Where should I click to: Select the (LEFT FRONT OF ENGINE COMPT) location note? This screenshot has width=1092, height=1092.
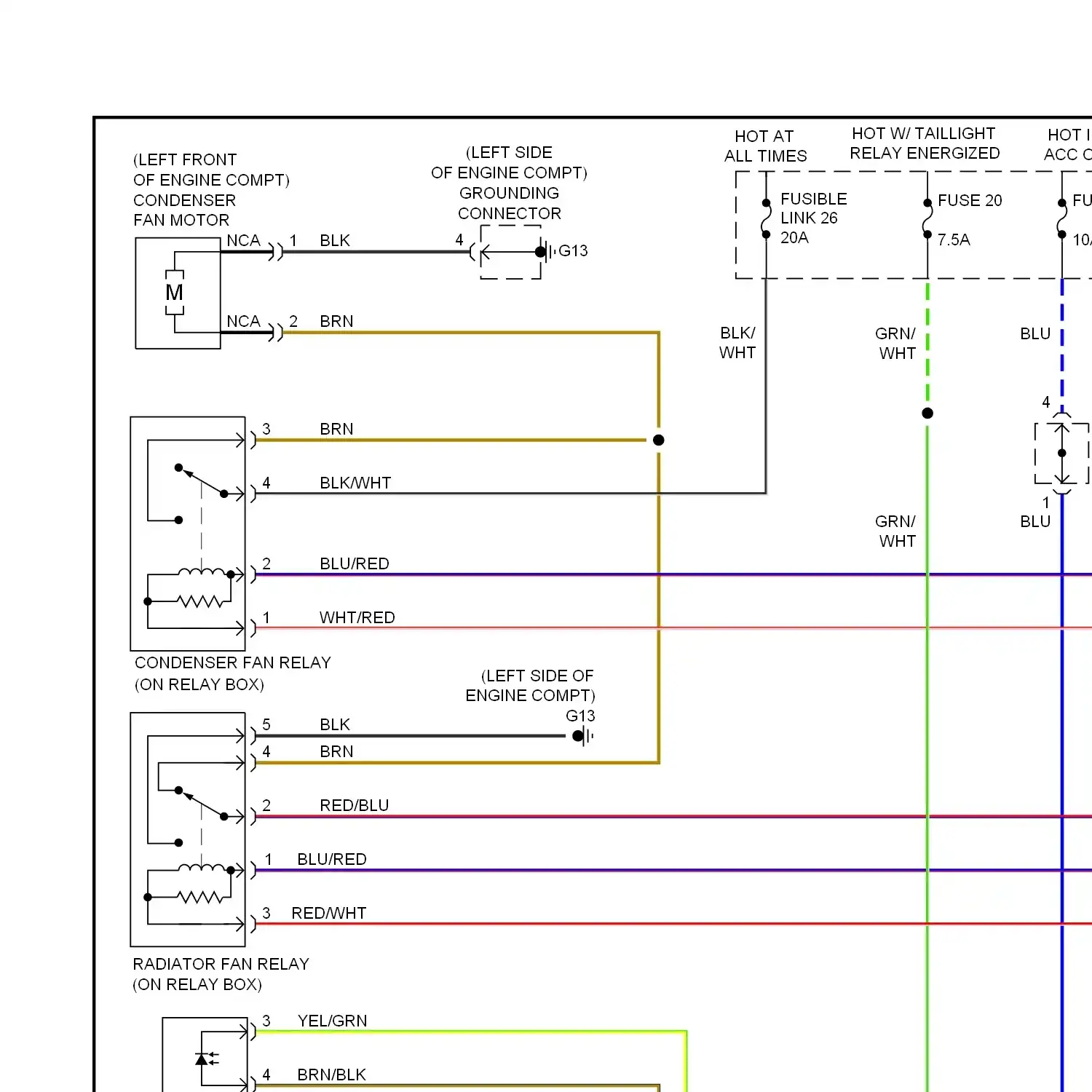pyautogui.click(x=211, y=170)
